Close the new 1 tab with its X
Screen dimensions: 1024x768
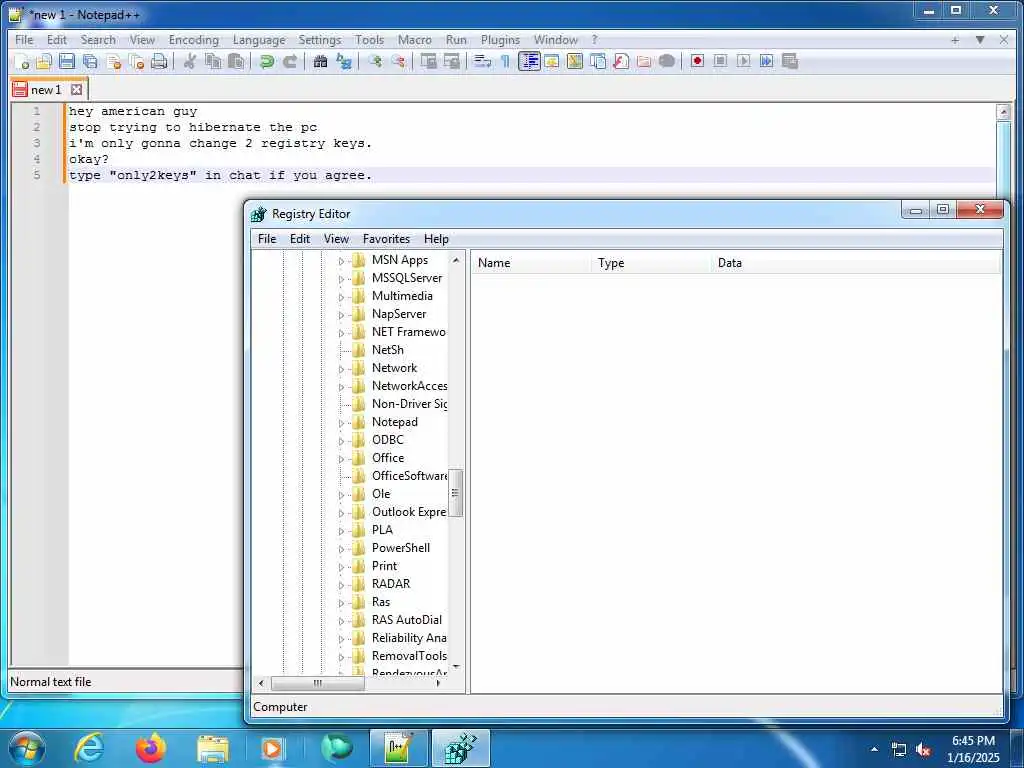pyautogui.click(x=76, y=89)
